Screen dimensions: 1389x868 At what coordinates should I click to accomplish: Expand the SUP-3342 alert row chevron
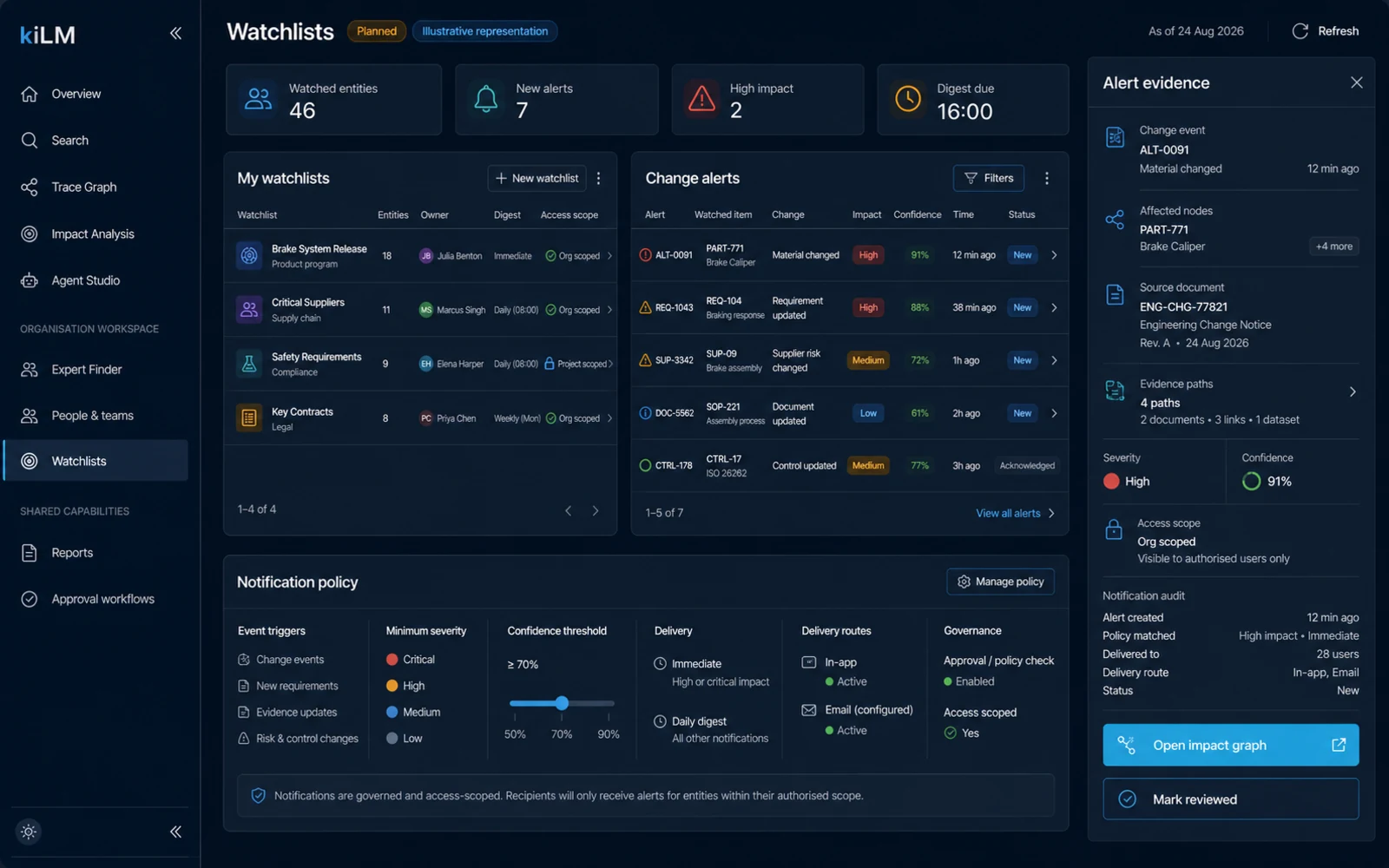pyautogui.click(x=1054, y=360)
